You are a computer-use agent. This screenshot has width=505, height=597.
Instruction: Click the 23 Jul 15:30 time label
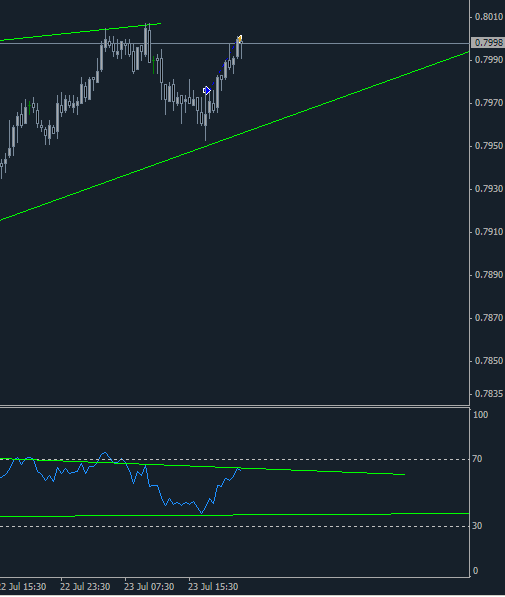tap(213, 587)
